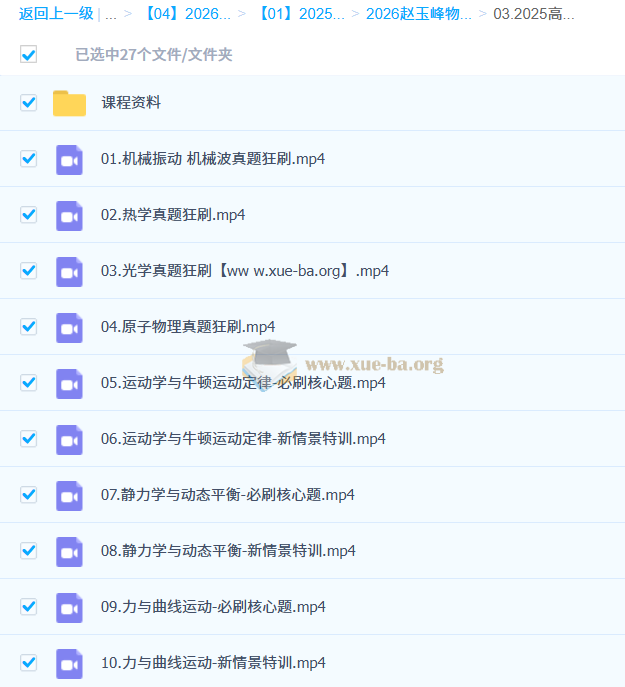The height and width of the screenshot is (687, 625).
Task: Uncheck the select-all checkbox in header
Action: coord(28,54)
